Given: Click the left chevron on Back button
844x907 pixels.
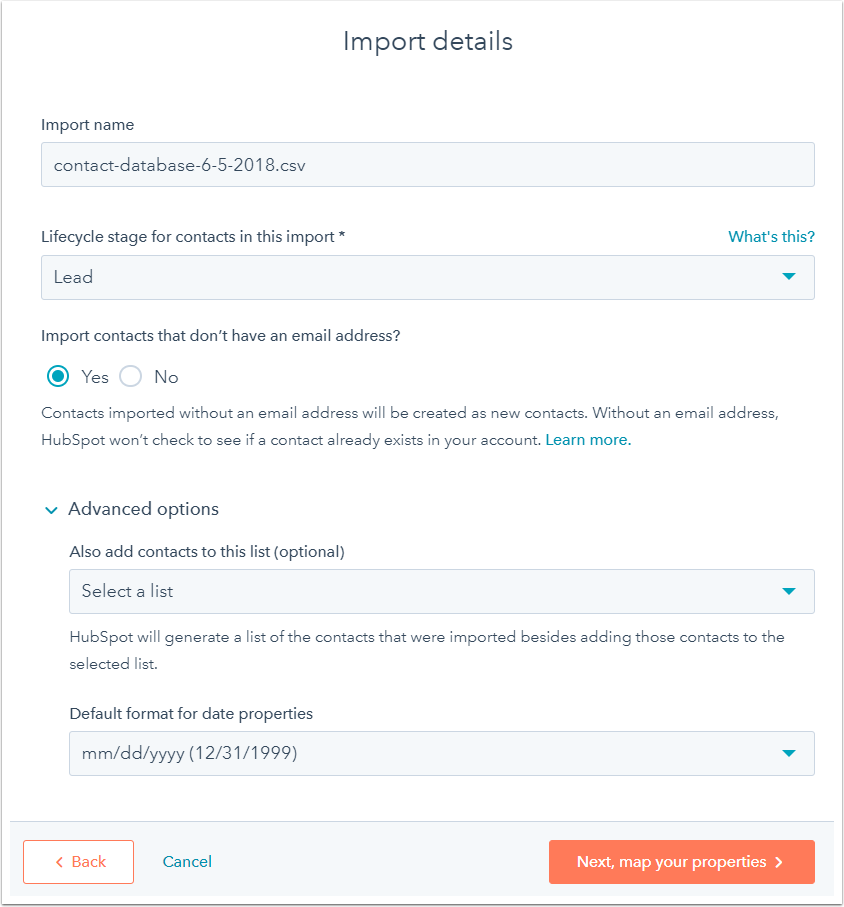Looking at the screenshot, I should (59, 862).
